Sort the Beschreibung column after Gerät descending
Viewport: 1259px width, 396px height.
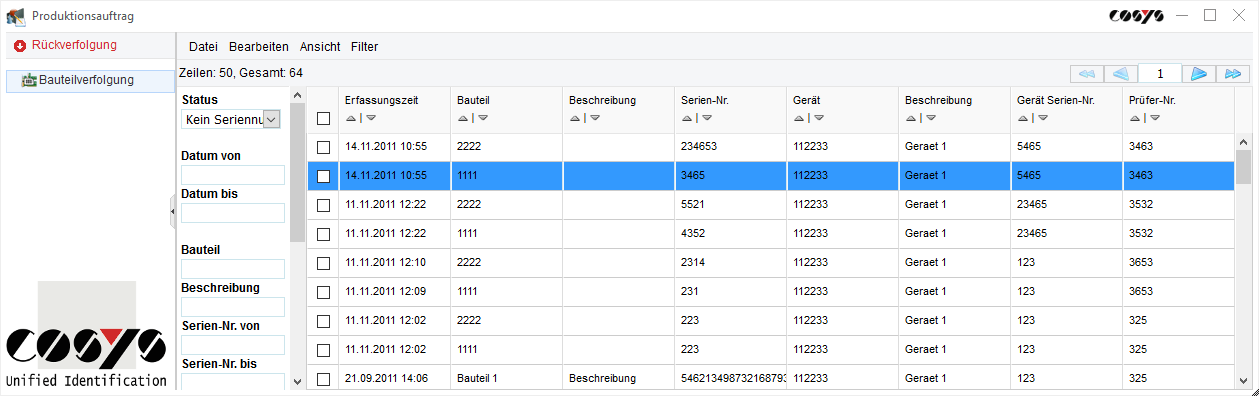tap(930, 118)
